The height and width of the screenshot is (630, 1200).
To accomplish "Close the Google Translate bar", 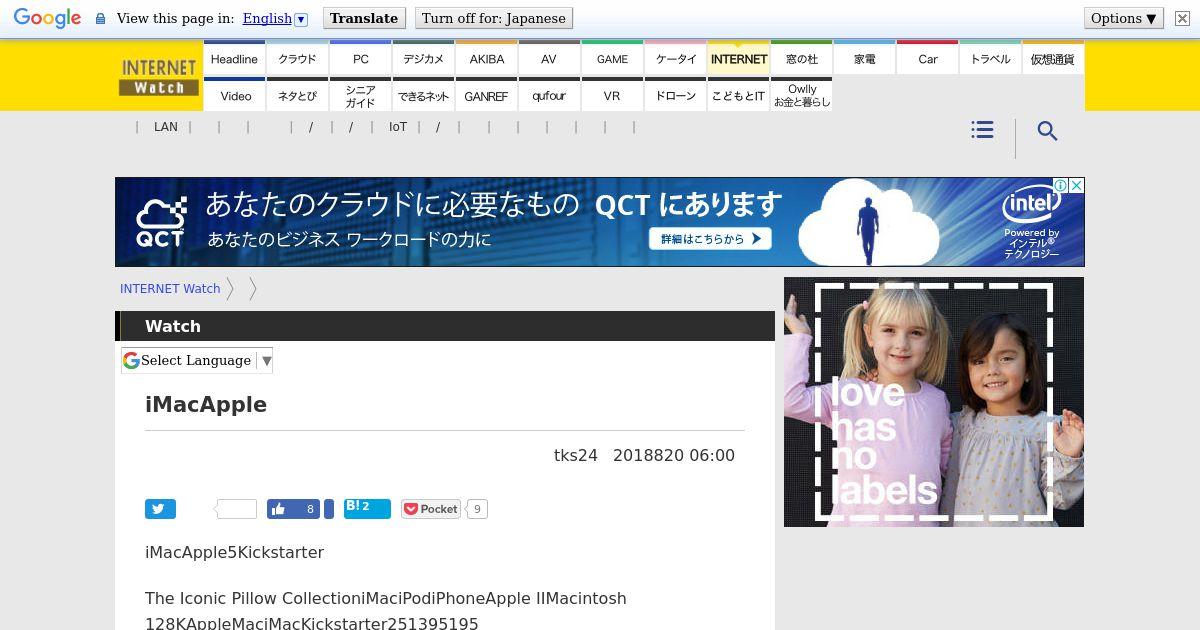I will (x=1182, y=18).
